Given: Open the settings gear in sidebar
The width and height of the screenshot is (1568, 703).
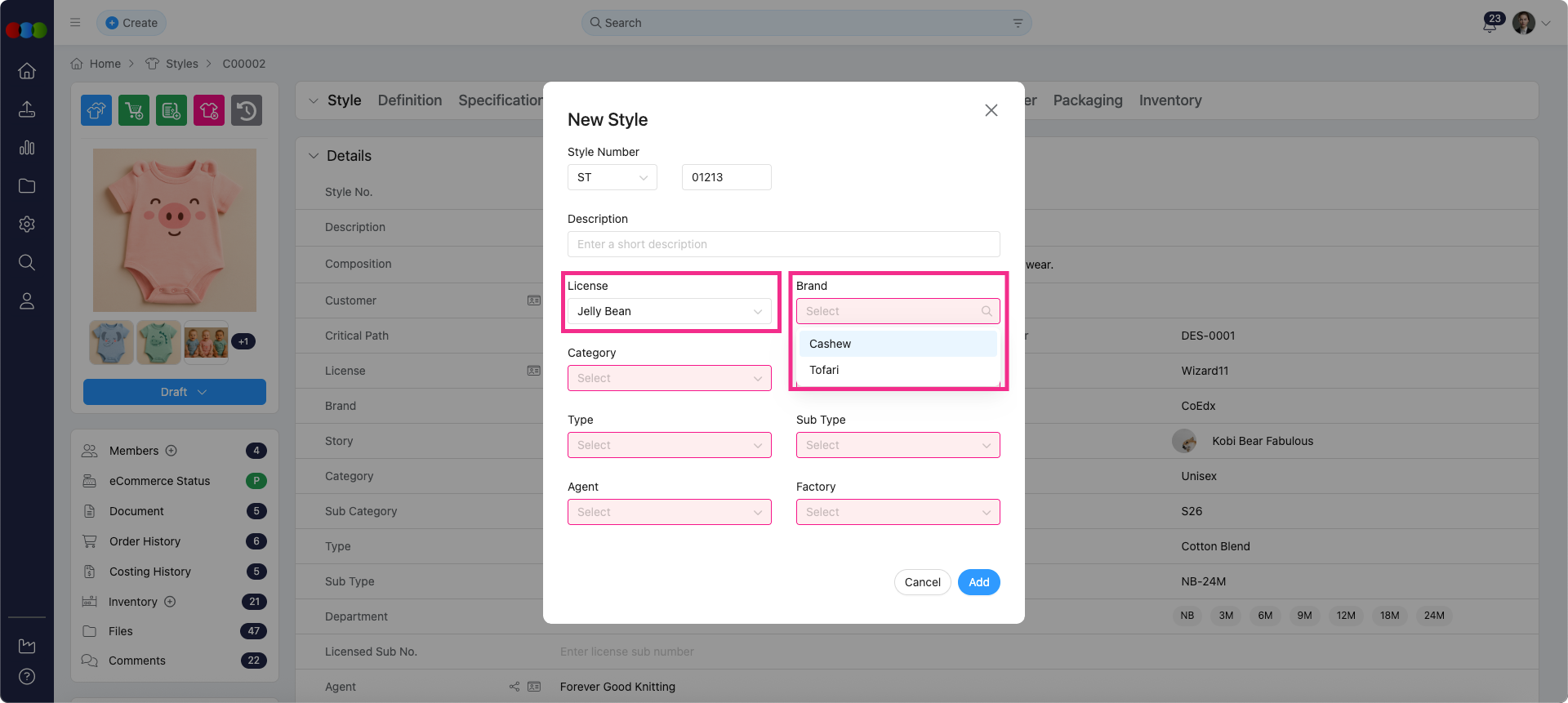Looking at the screenshot, I should (x=27, y=224).
